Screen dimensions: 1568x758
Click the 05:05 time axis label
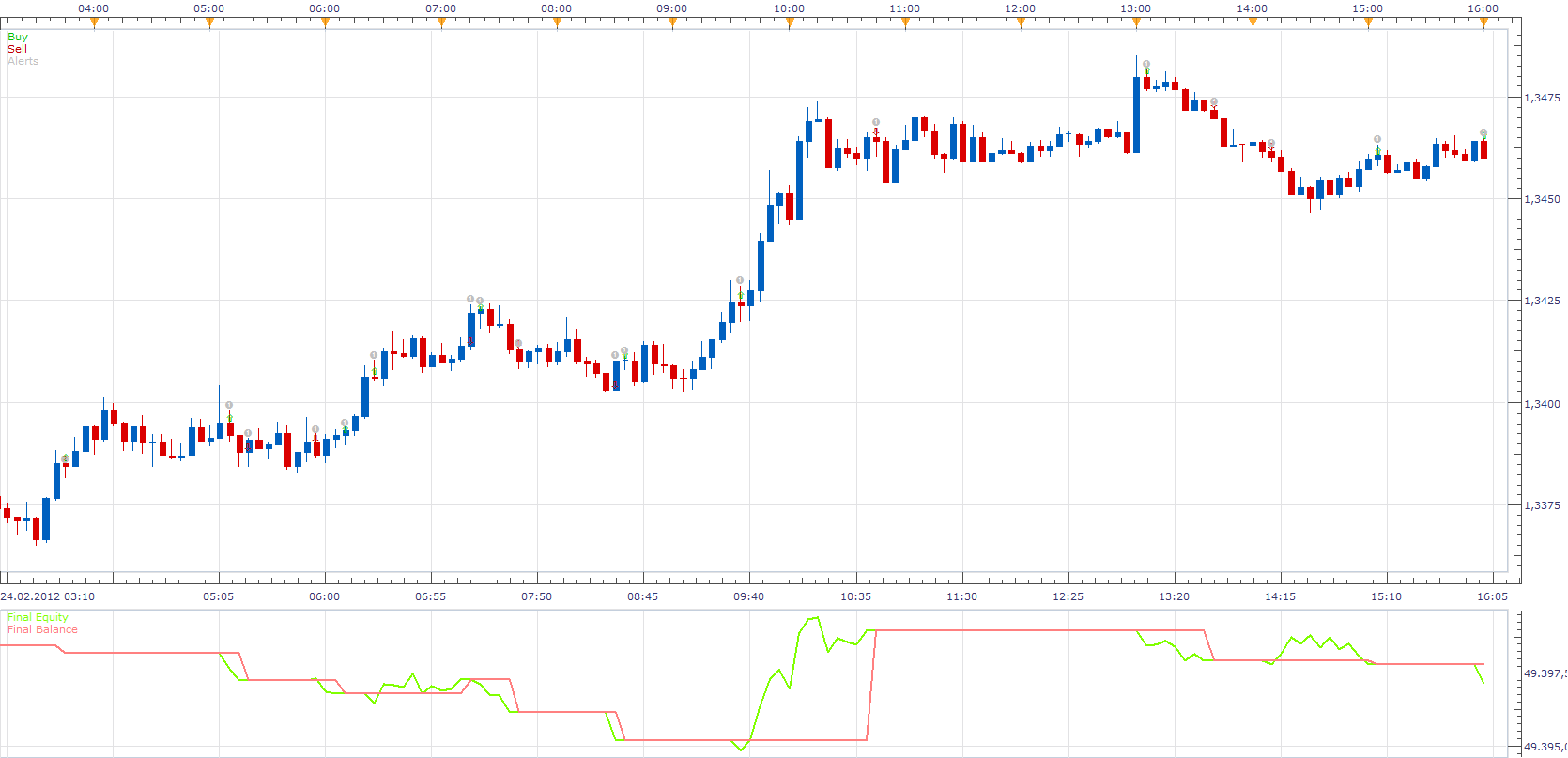click(219, 596)
